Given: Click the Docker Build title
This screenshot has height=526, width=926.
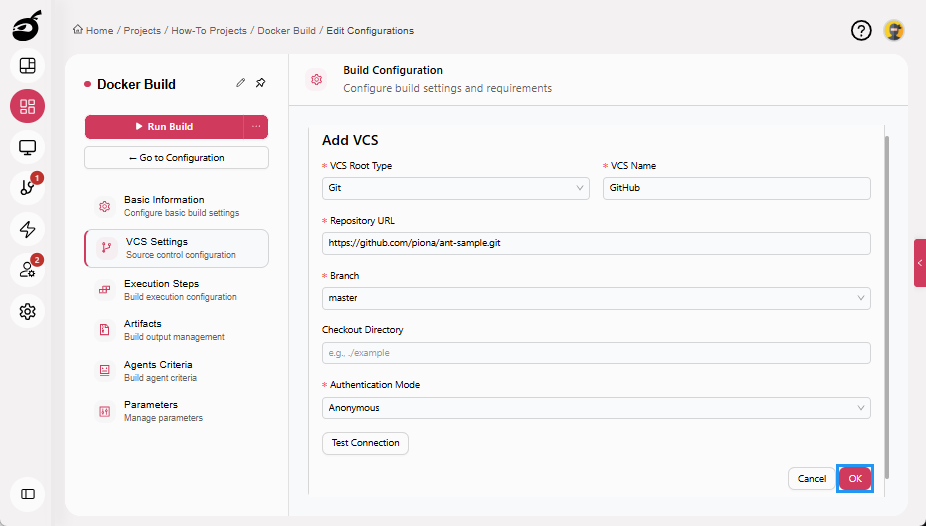Looking at the screenshot, I should [136, 84].
